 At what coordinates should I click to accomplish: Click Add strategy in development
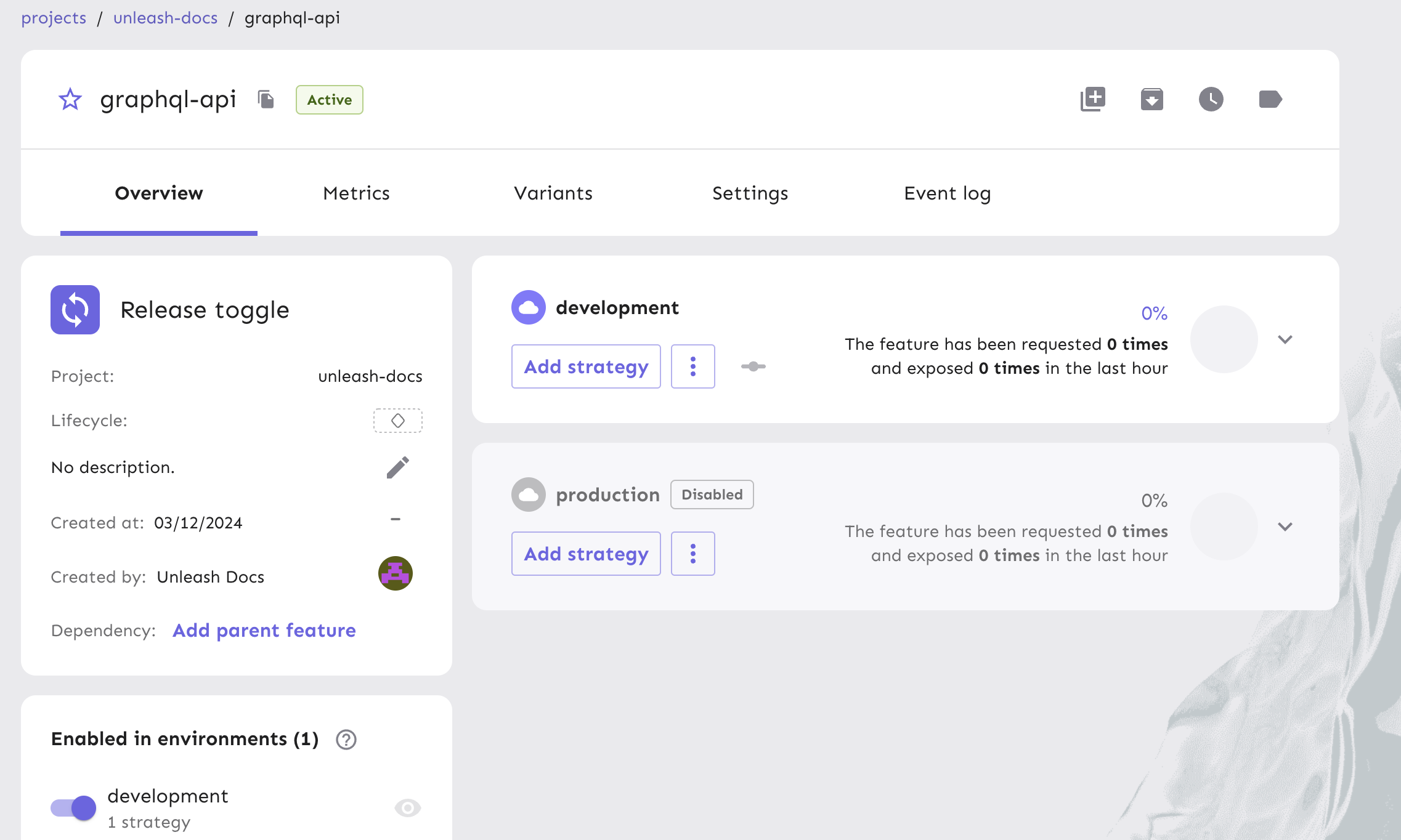pyautogui.click(x=586, y=366)
